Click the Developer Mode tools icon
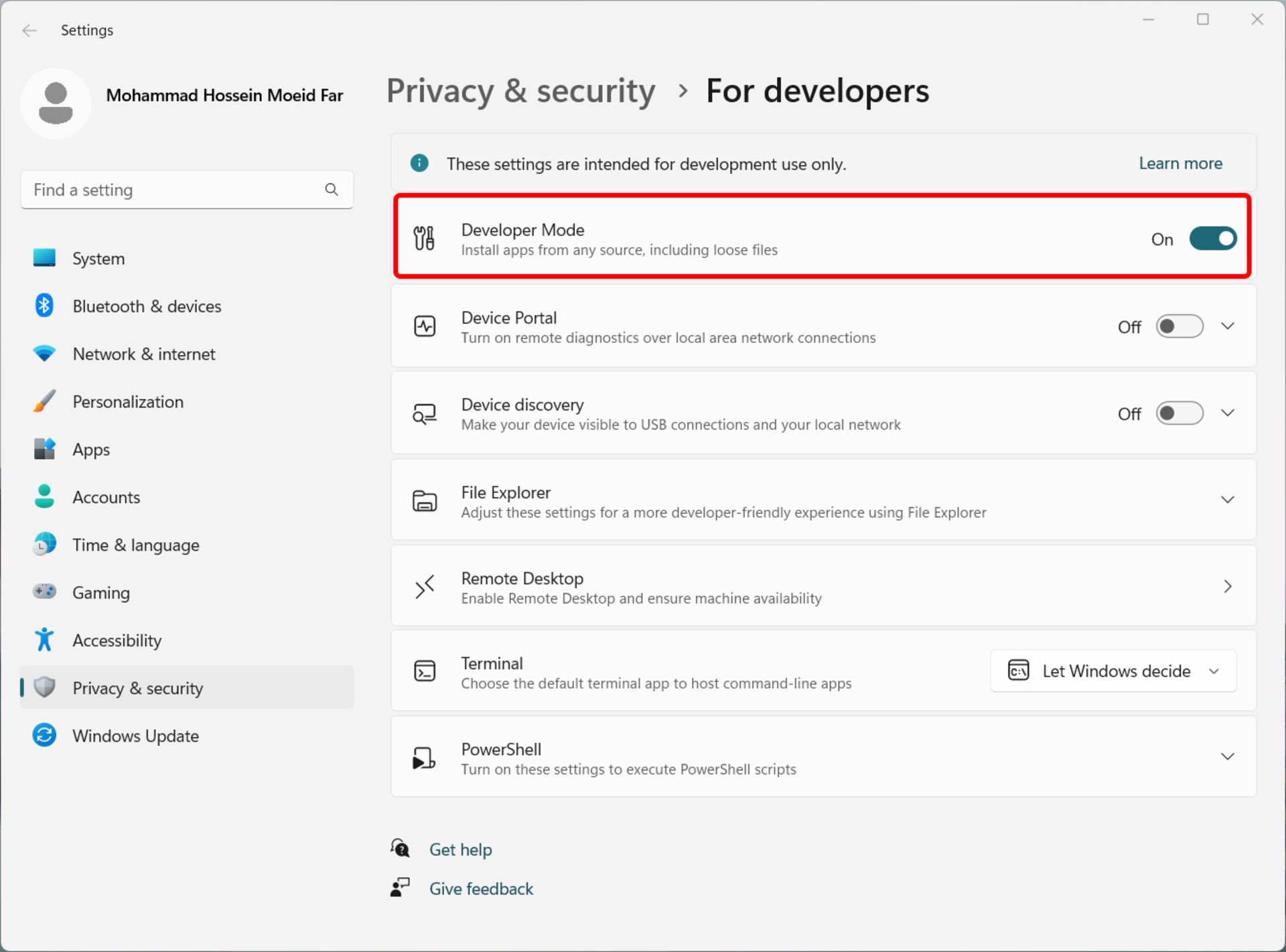The image size is (1286, 952). click(x=424, y=239)
